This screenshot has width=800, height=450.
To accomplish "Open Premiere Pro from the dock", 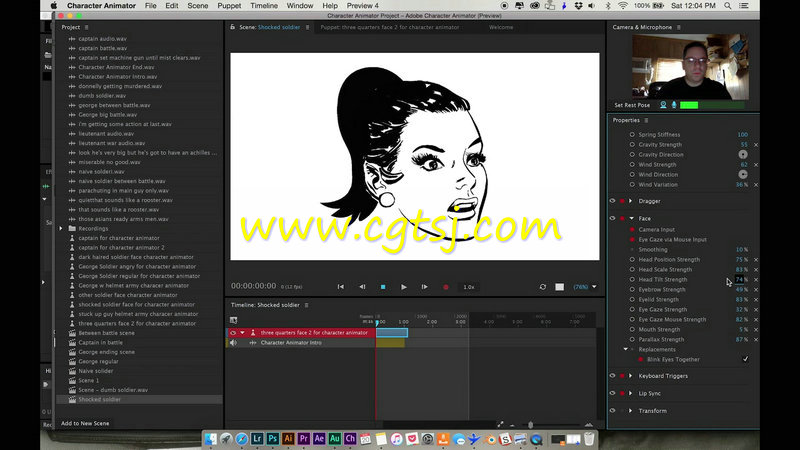I will (x=304, y=438).
